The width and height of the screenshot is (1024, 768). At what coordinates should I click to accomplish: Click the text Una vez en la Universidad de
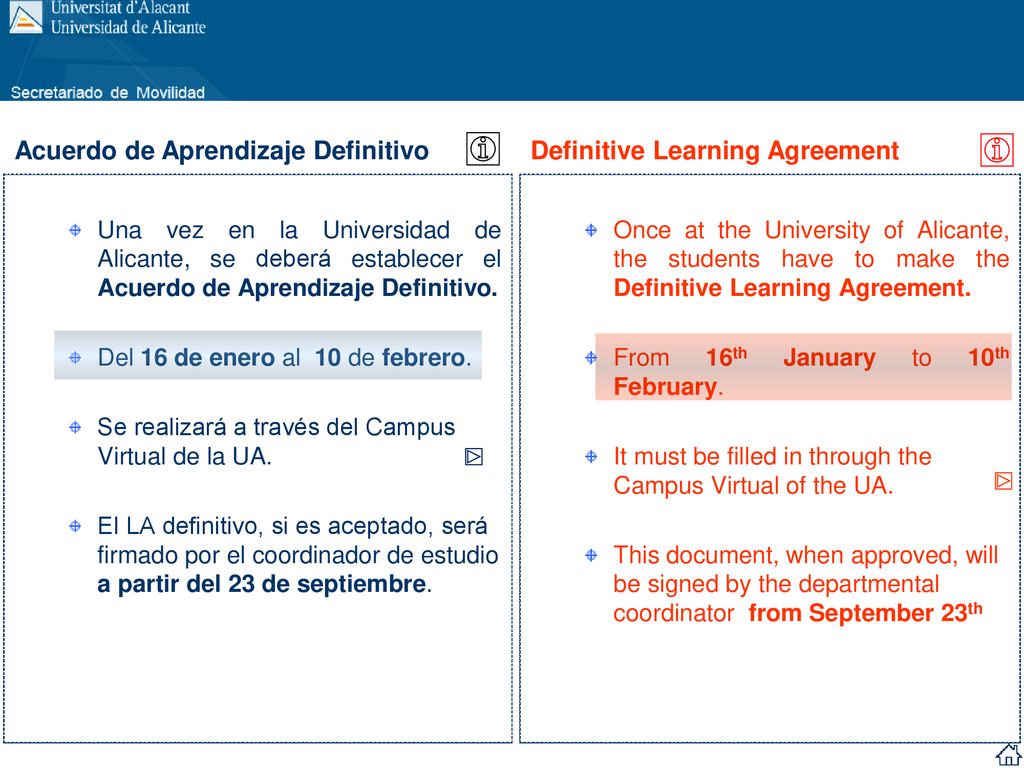pos(299,231)
